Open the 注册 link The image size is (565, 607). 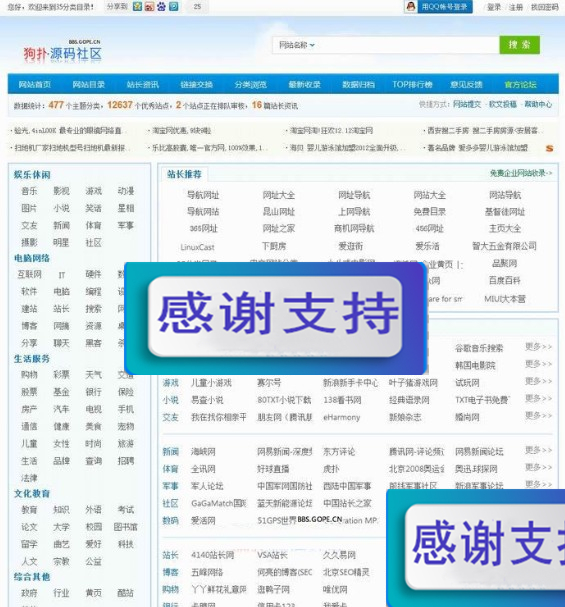point(515,7)
